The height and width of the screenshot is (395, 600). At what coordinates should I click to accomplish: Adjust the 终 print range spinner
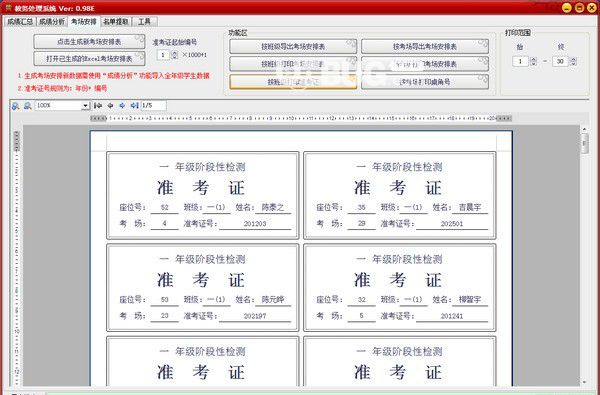pyautogui.click(x=573, y=61)
